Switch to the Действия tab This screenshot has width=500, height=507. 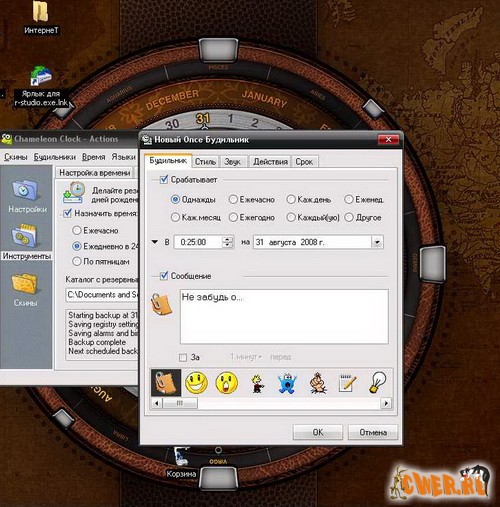[270, 162]
